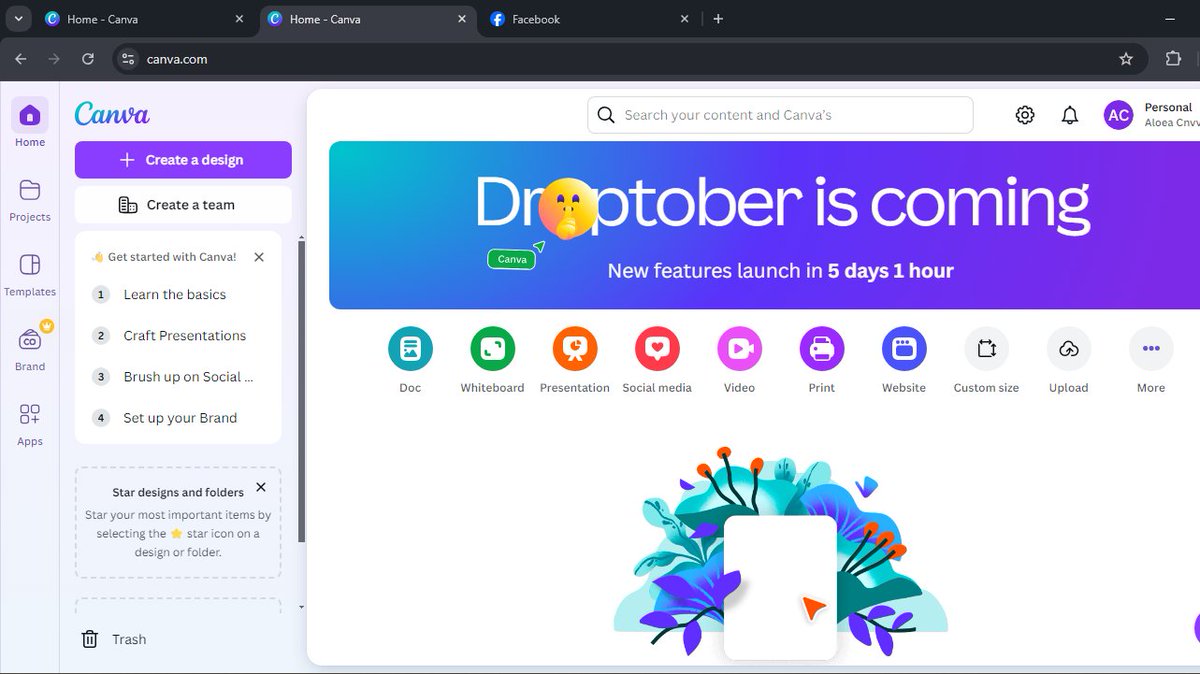Open Templates in the sidebar

click(x=30, y=265)
